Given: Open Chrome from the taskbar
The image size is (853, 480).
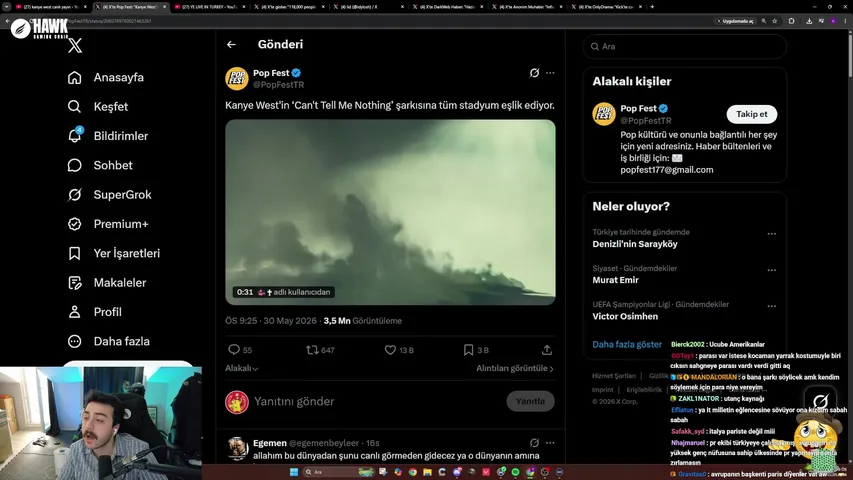Looking at the screenshot, I should click(x=412, y=472).
